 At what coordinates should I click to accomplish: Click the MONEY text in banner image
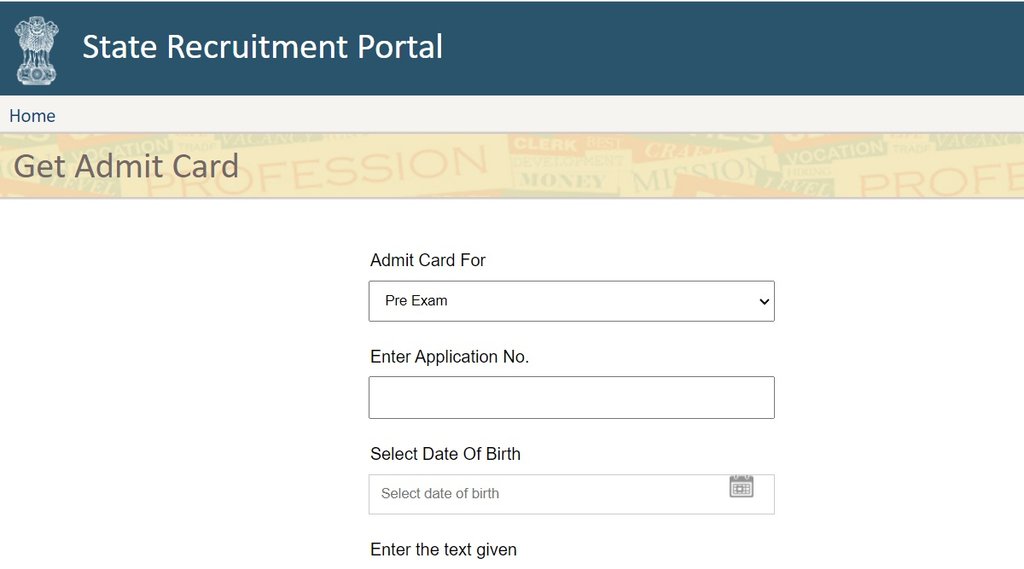tap(563, 181)
